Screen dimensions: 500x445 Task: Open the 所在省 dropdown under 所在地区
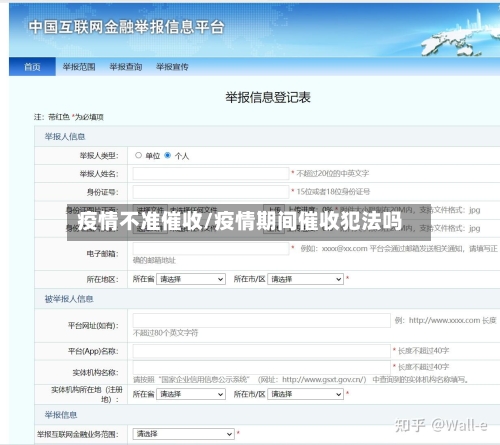pyautogui.click(x=191, y=279)
